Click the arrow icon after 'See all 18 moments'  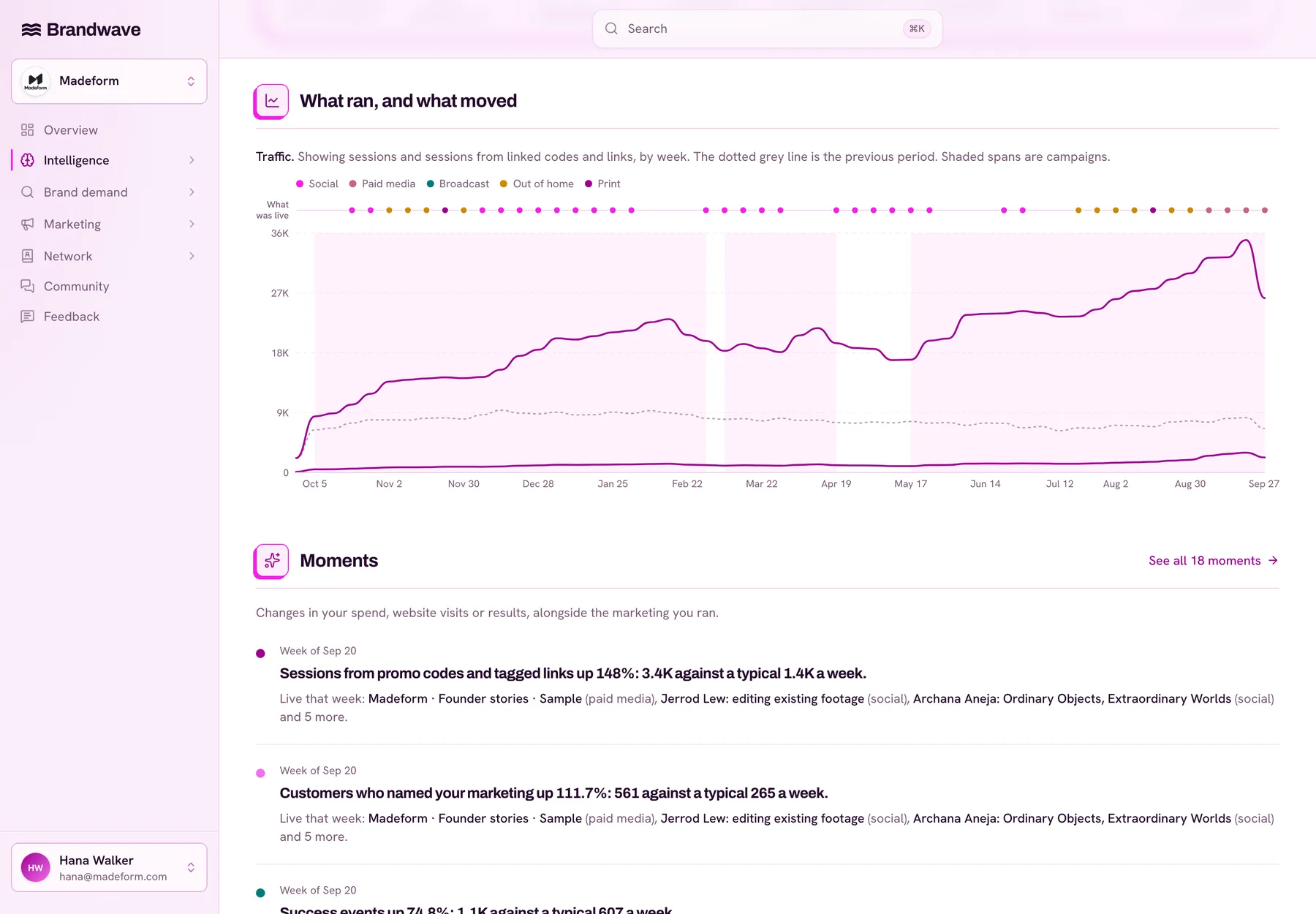pyautogui.click(x=1273, y=561)
